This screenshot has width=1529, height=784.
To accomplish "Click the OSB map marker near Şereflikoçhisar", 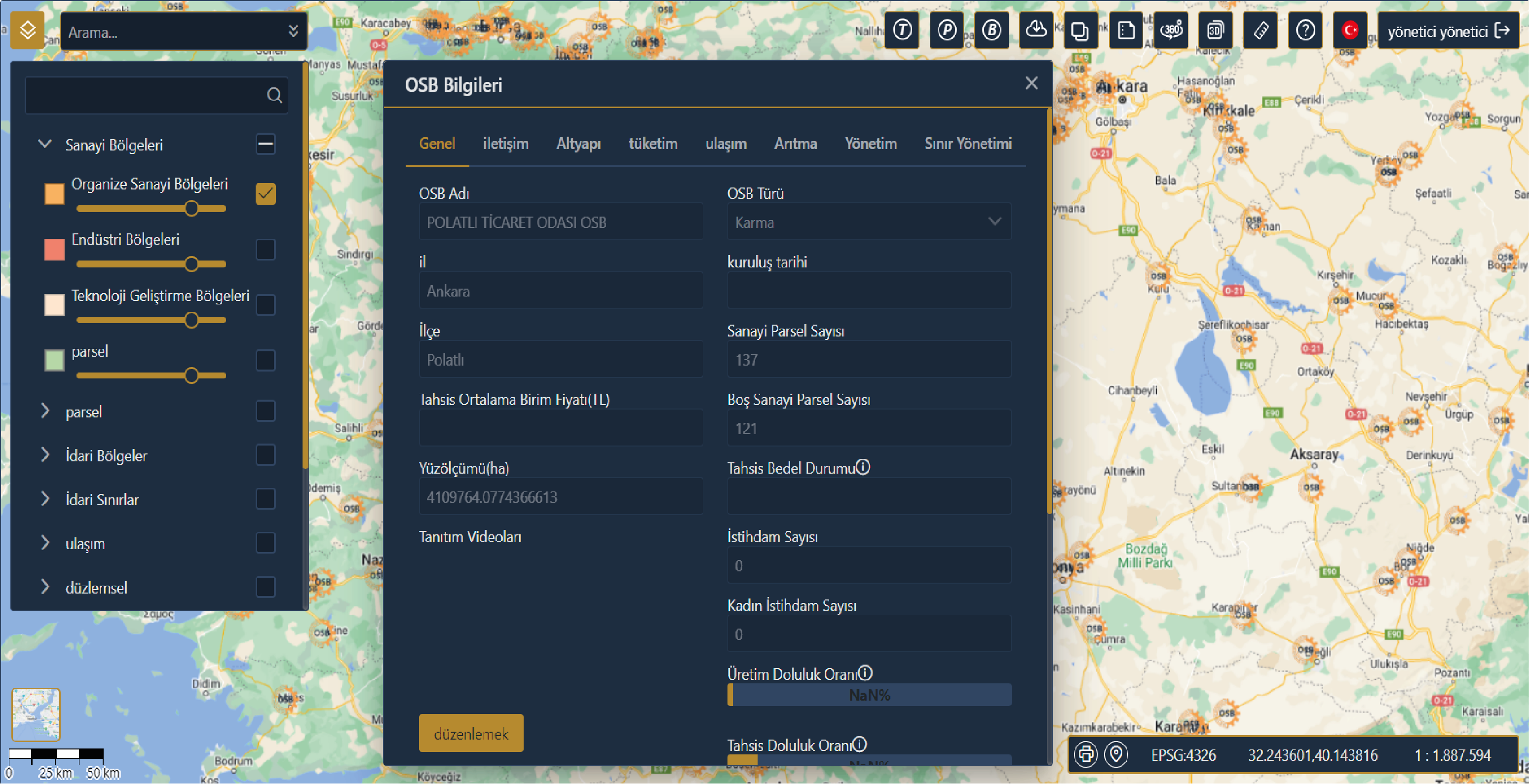I will (1244, 339).
